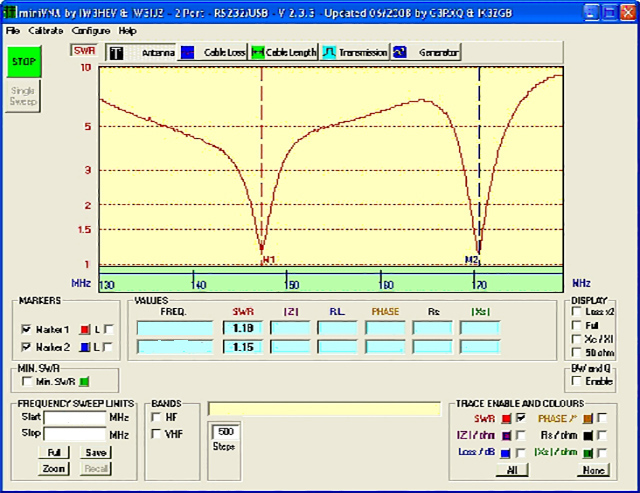Toggle the 50 ohm display checkbox
Screen dimensions: 640x493
coord(577,352)
